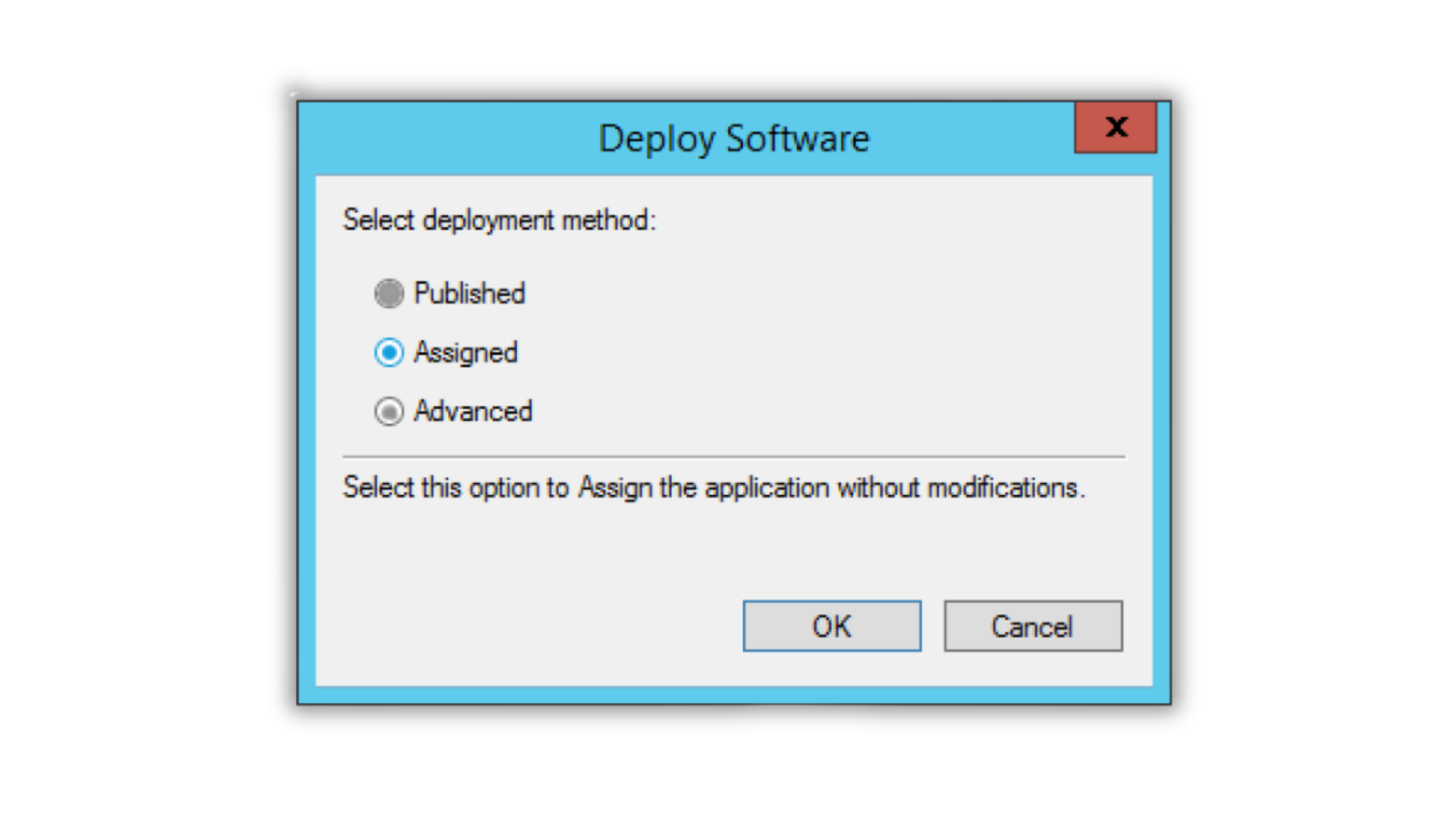1456x819 pixels.
Task: Choose the Assigned radio button
Action: click(x=389, y=353)
